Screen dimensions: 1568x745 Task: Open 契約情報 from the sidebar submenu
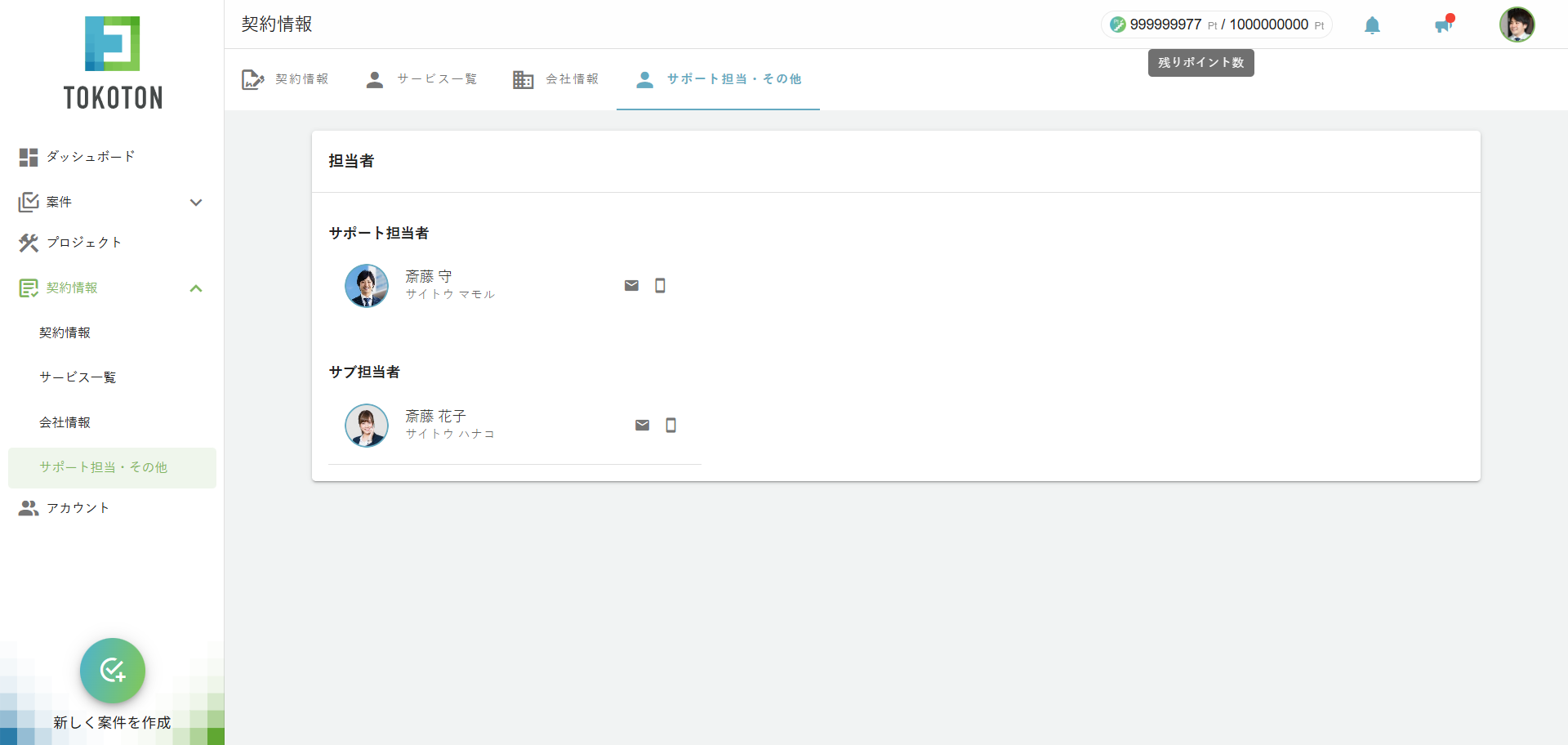coord(65,332)
